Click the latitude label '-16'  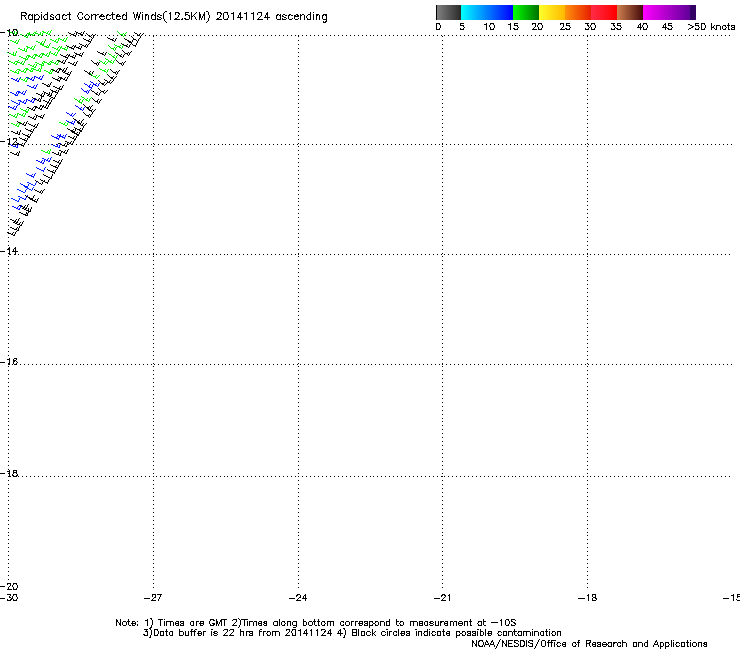[x=9, y=362]
